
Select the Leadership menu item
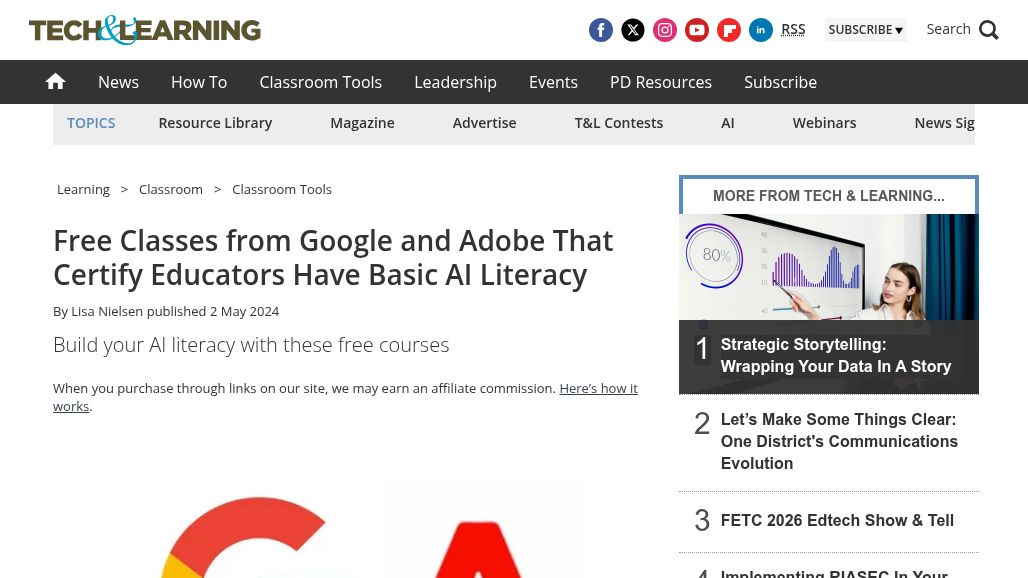coord(455,82)
